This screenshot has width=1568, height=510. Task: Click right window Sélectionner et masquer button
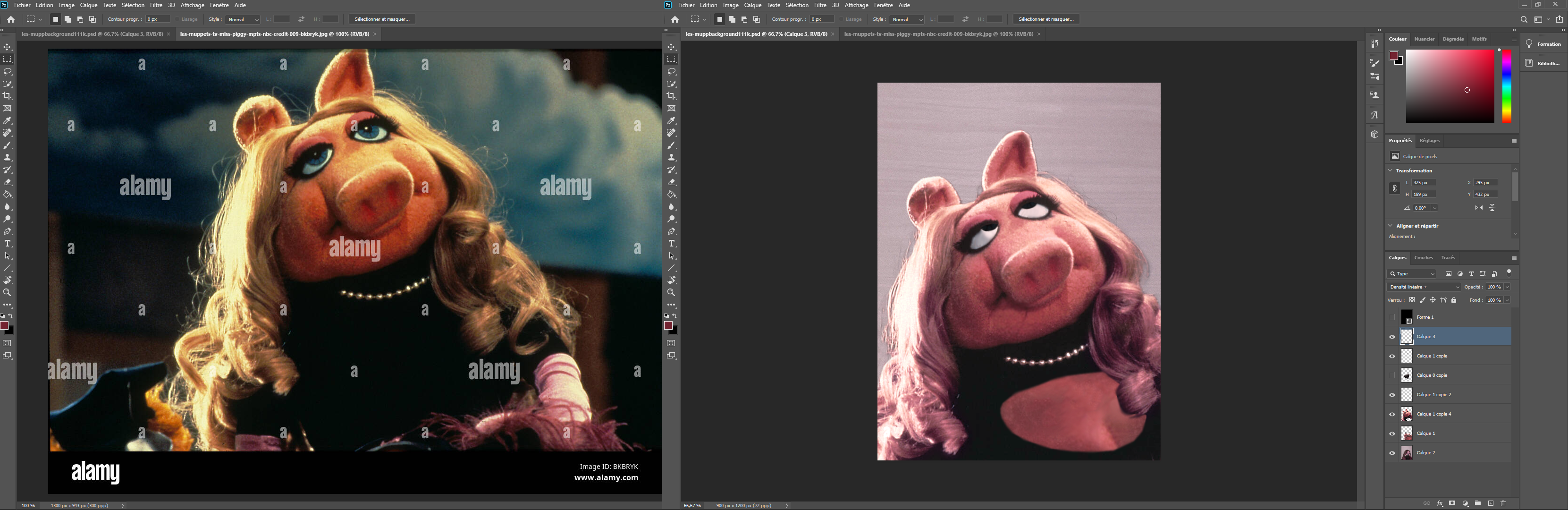(x=1046, y=19)
